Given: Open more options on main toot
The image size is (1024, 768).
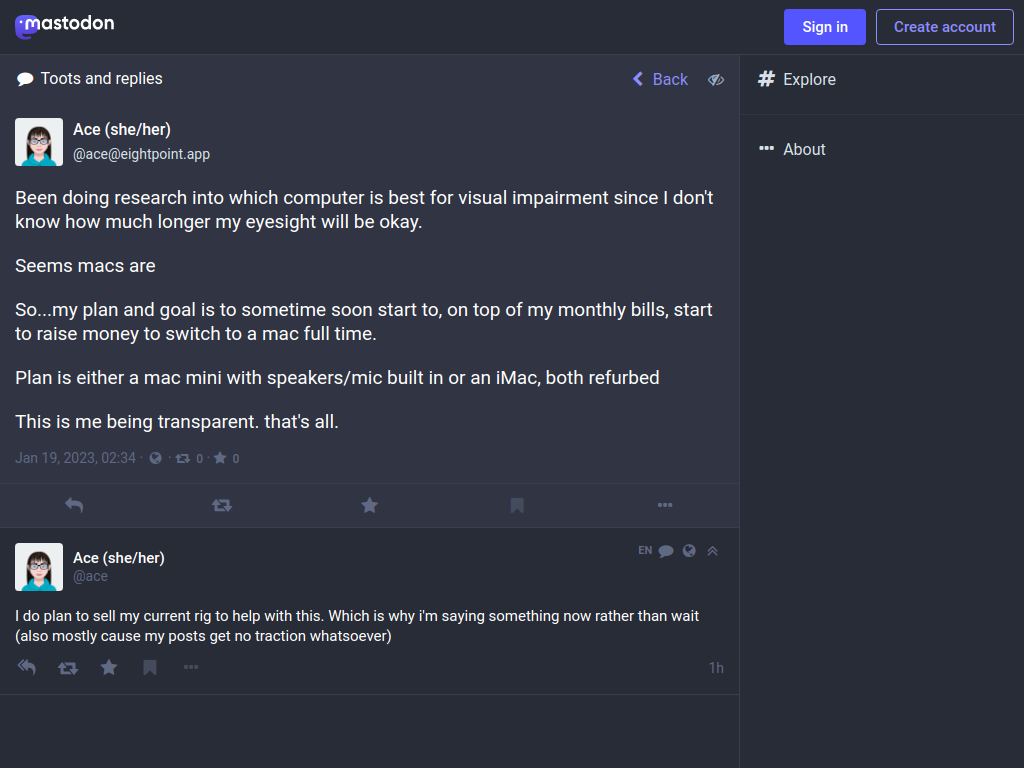Looking at the screenshot, I should coord(665,505).
